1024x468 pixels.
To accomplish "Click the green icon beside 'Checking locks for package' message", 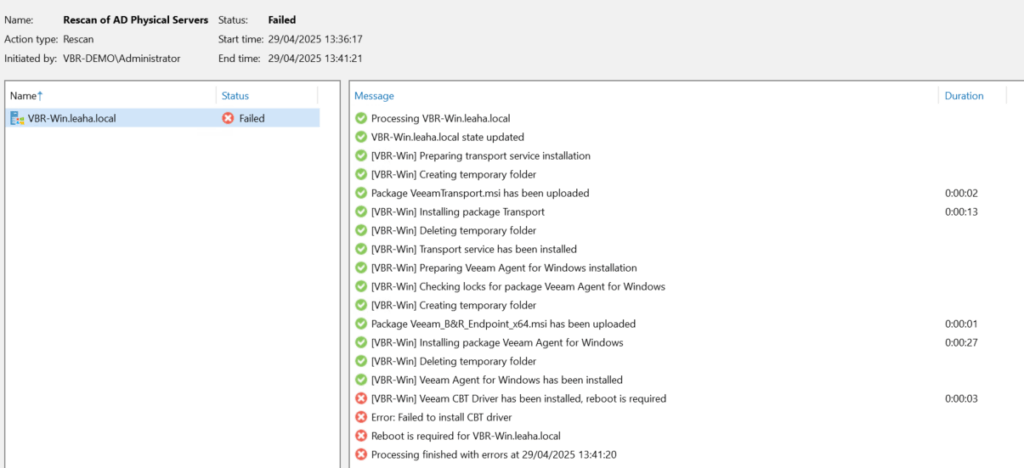I will (x=360, y=286).
